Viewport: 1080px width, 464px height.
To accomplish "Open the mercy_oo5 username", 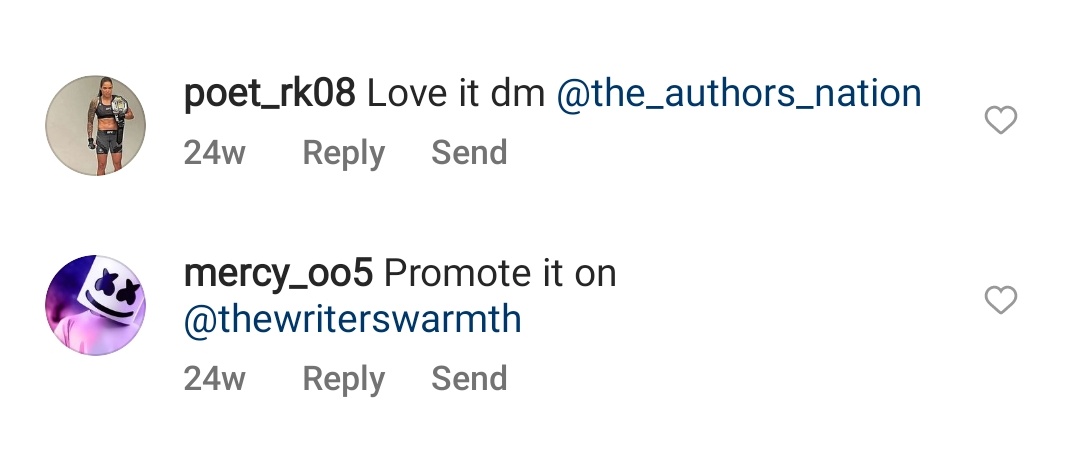I will [x=278, y=275].
